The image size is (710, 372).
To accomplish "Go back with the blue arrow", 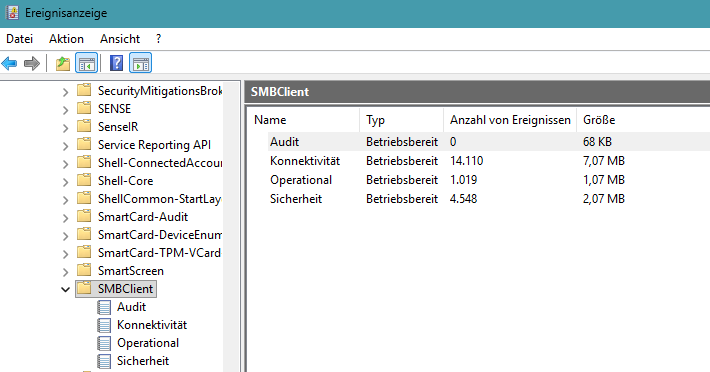I will 10,63.
